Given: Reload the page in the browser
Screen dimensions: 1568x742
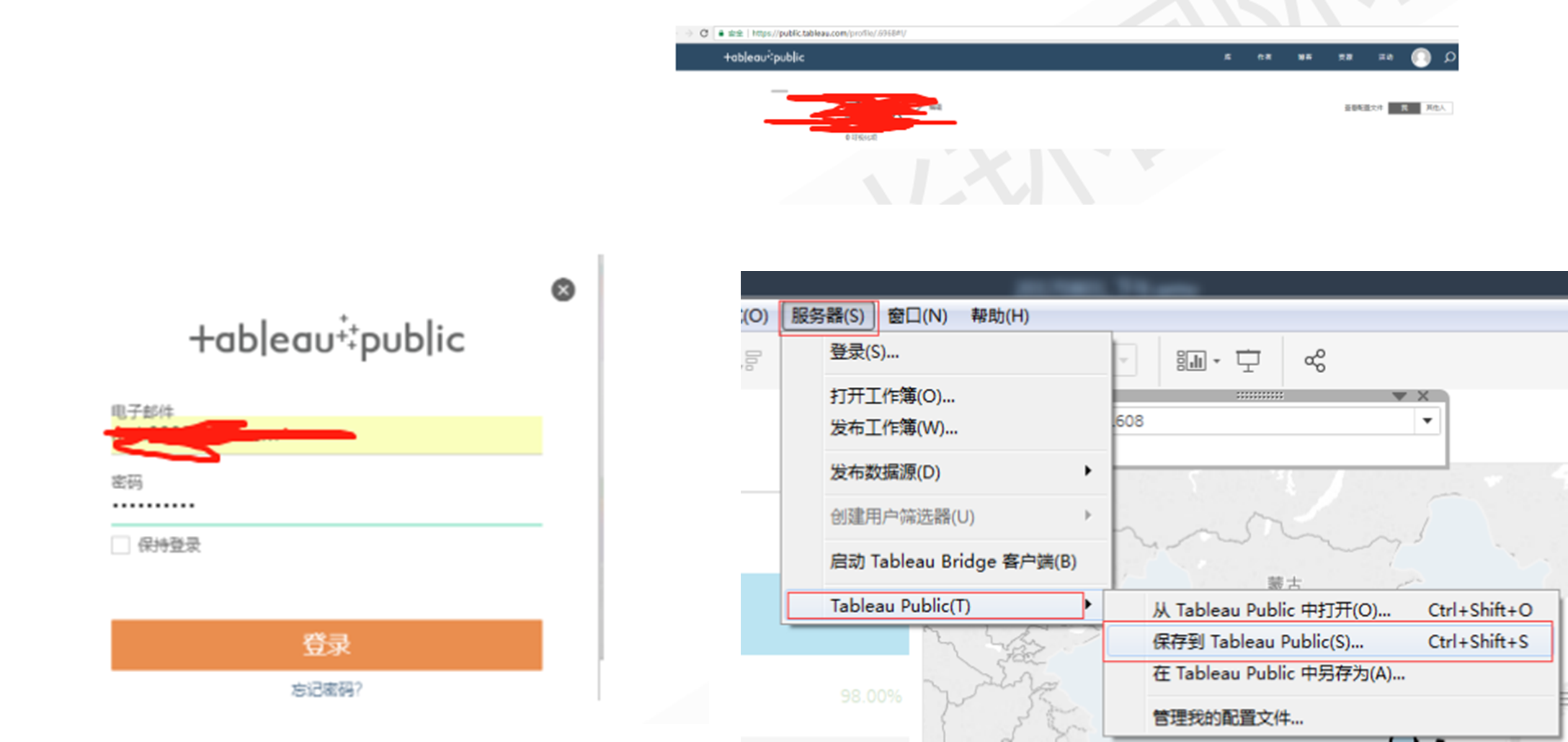Looking at the screenshot, I should (x=704, y=33).
